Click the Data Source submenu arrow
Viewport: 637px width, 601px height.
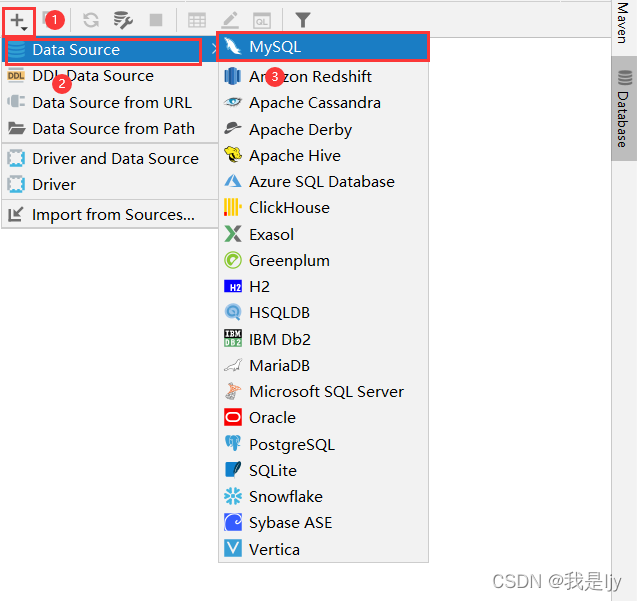tap(214, 50)
